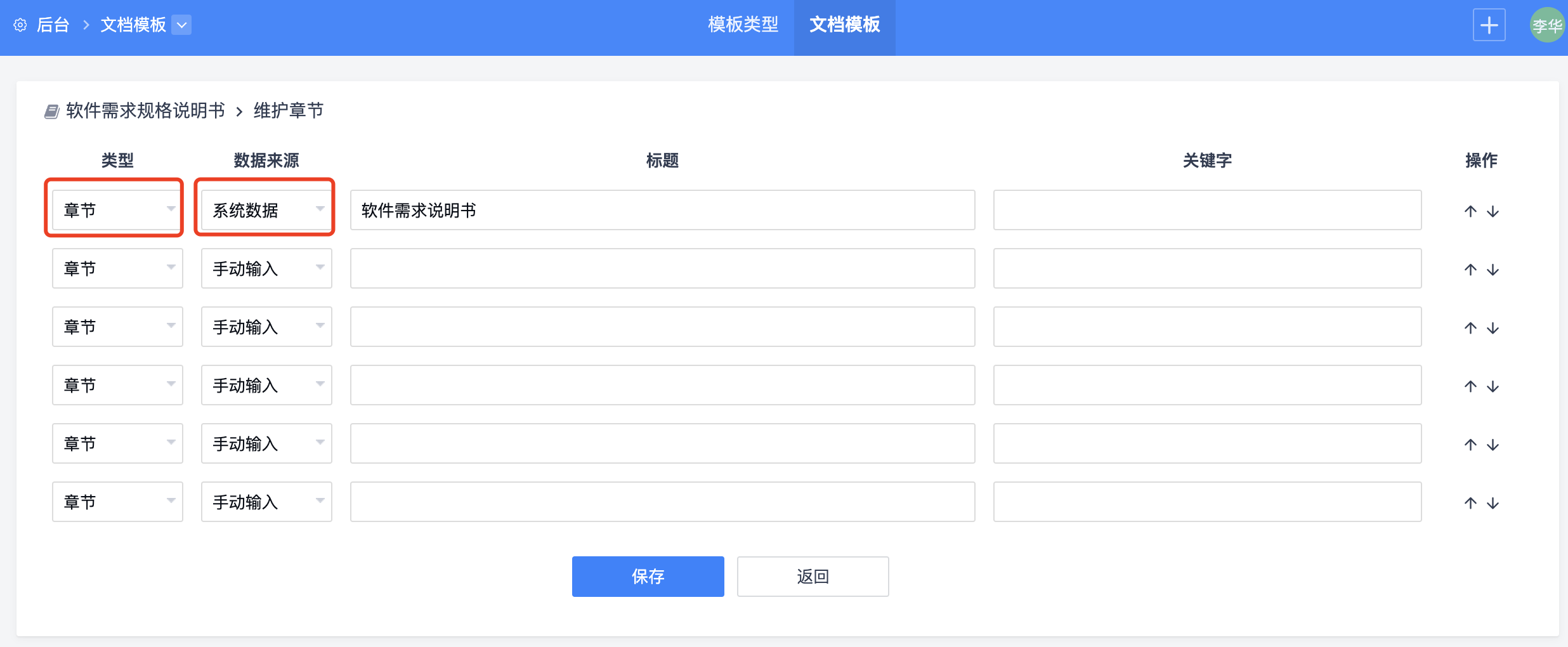This screenshot has width=1568, height=647.
Task: Click down arrow on third chapter row
Action: 1493,328
